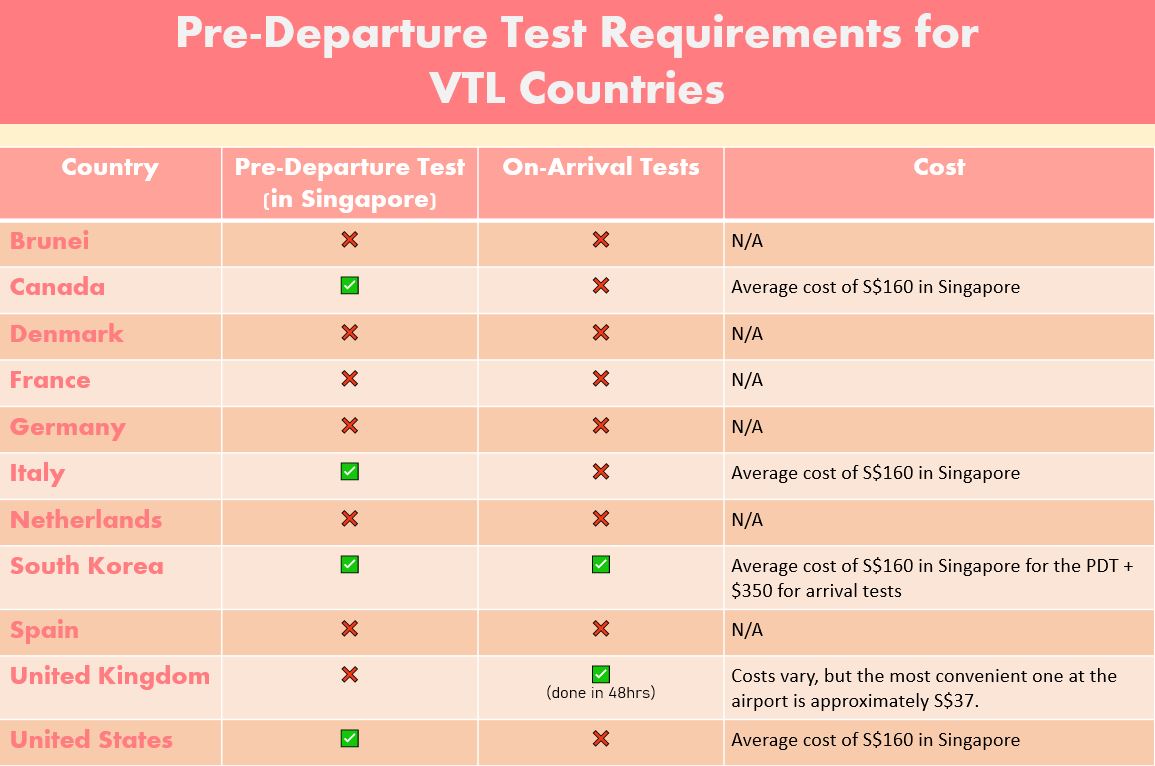This screenshot has height=766, width=1155.
Task: Click Canada's green Pre-Departure Test checkmark
Action: click(349, 286)
